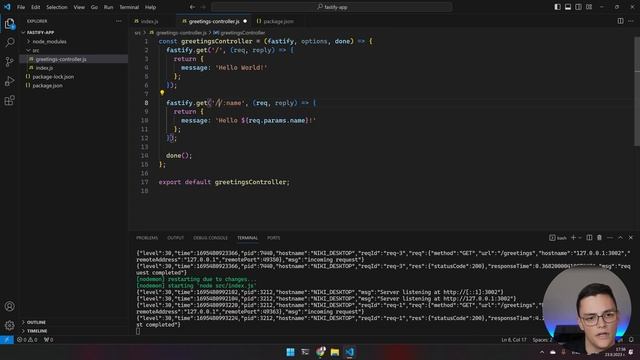Open the Selection menu

click(57, 7)
